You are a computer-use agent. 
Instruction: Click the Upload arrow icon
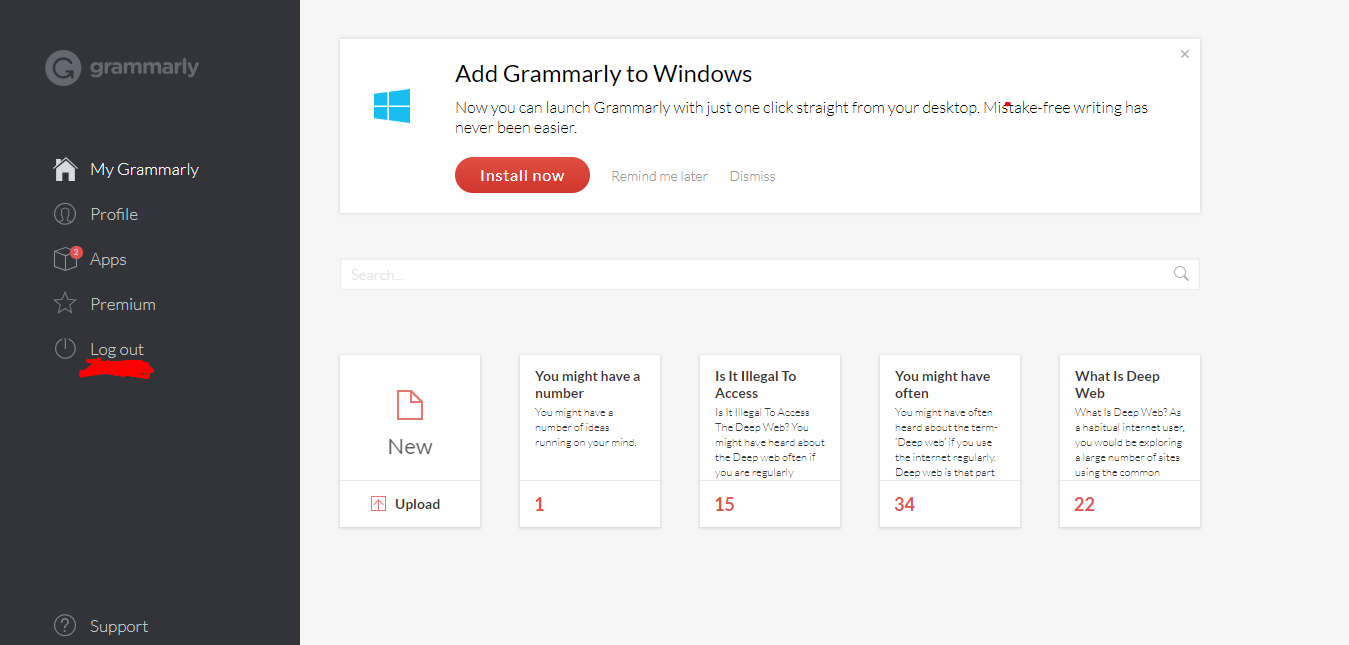[x=378, y=504]
